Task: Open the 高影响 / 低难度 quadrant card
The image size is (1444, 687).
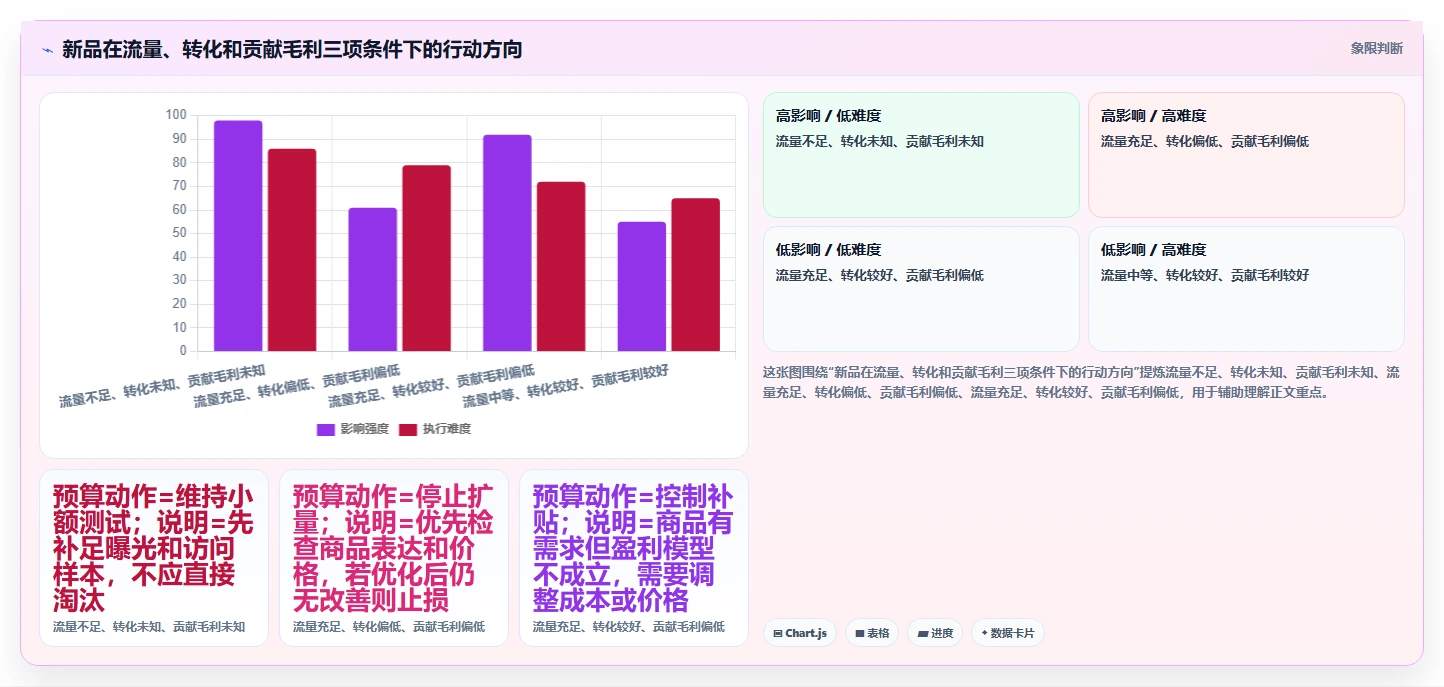Action: click(x=921, y=155)
